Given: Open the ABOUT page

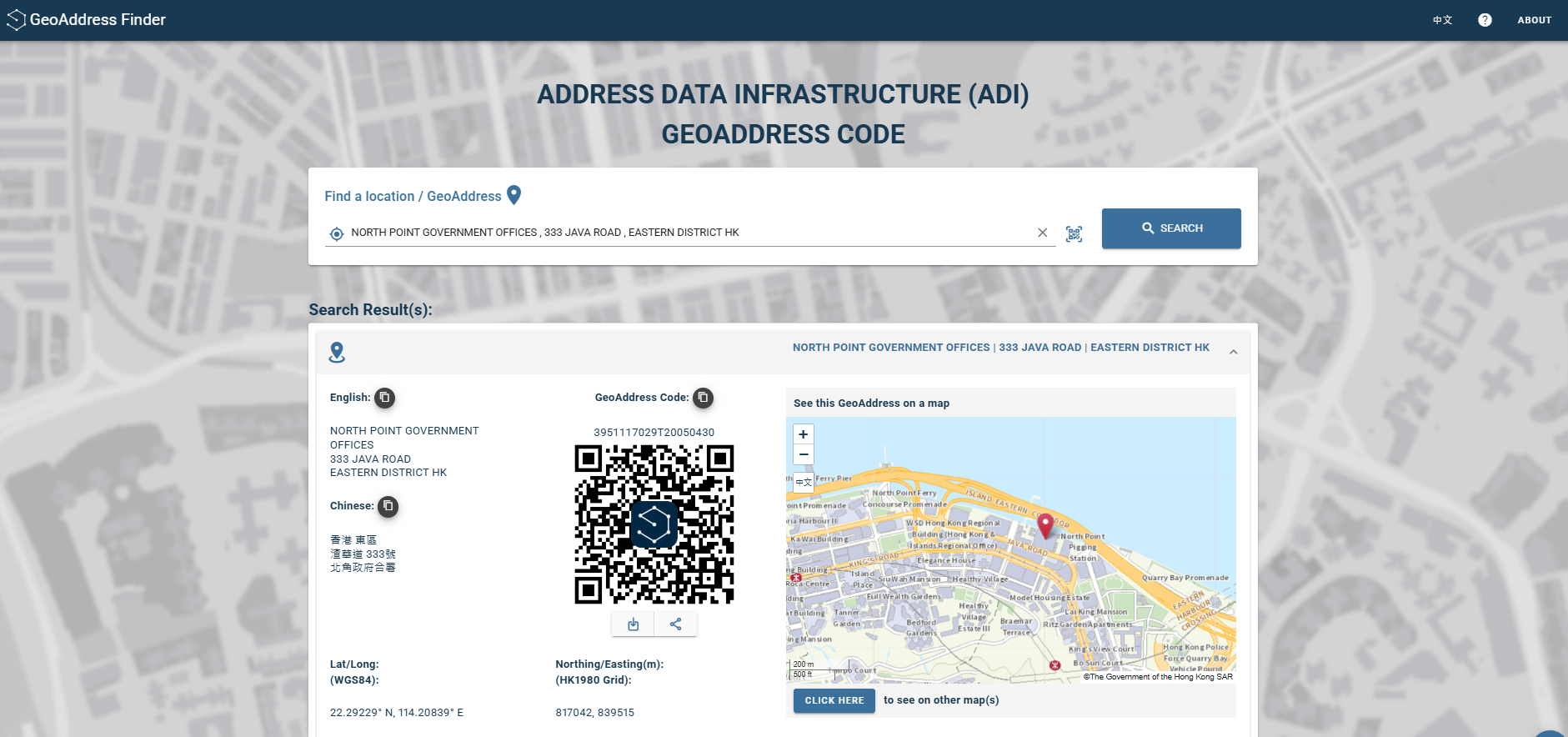Looking at the screenshot, I should coord(1534,20).
